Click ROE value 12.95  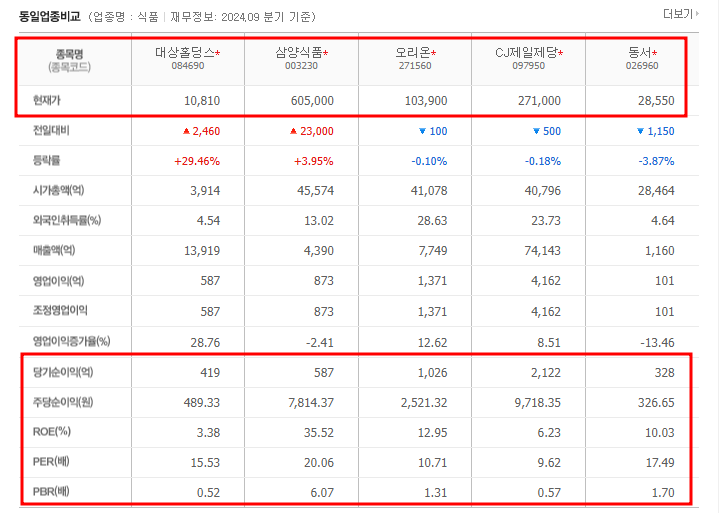(432, 432)
